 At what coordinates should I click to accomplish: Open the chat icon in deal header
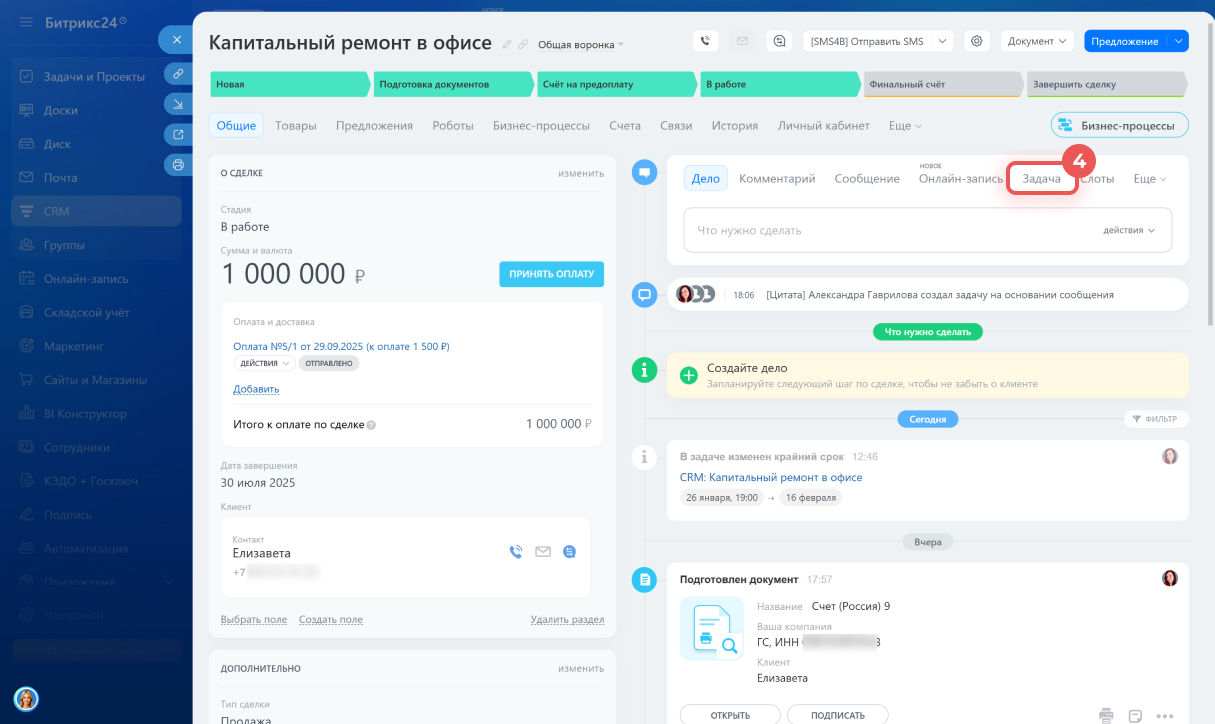(x=779, y=41)
